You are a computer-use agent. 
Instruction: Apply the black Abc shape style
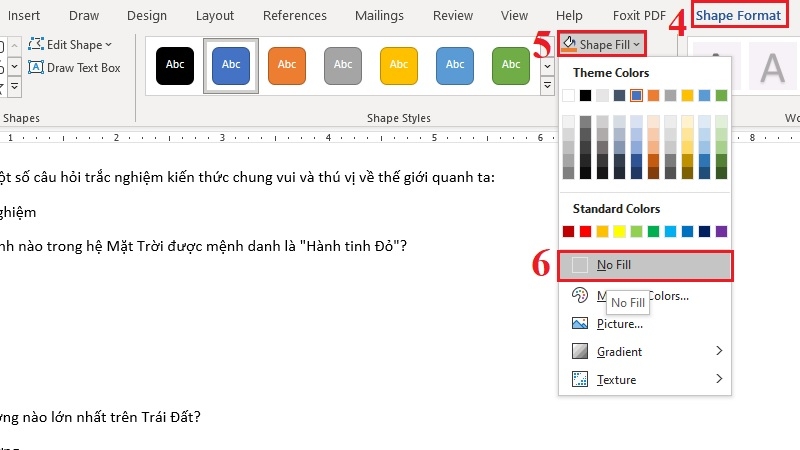(175, 65)
